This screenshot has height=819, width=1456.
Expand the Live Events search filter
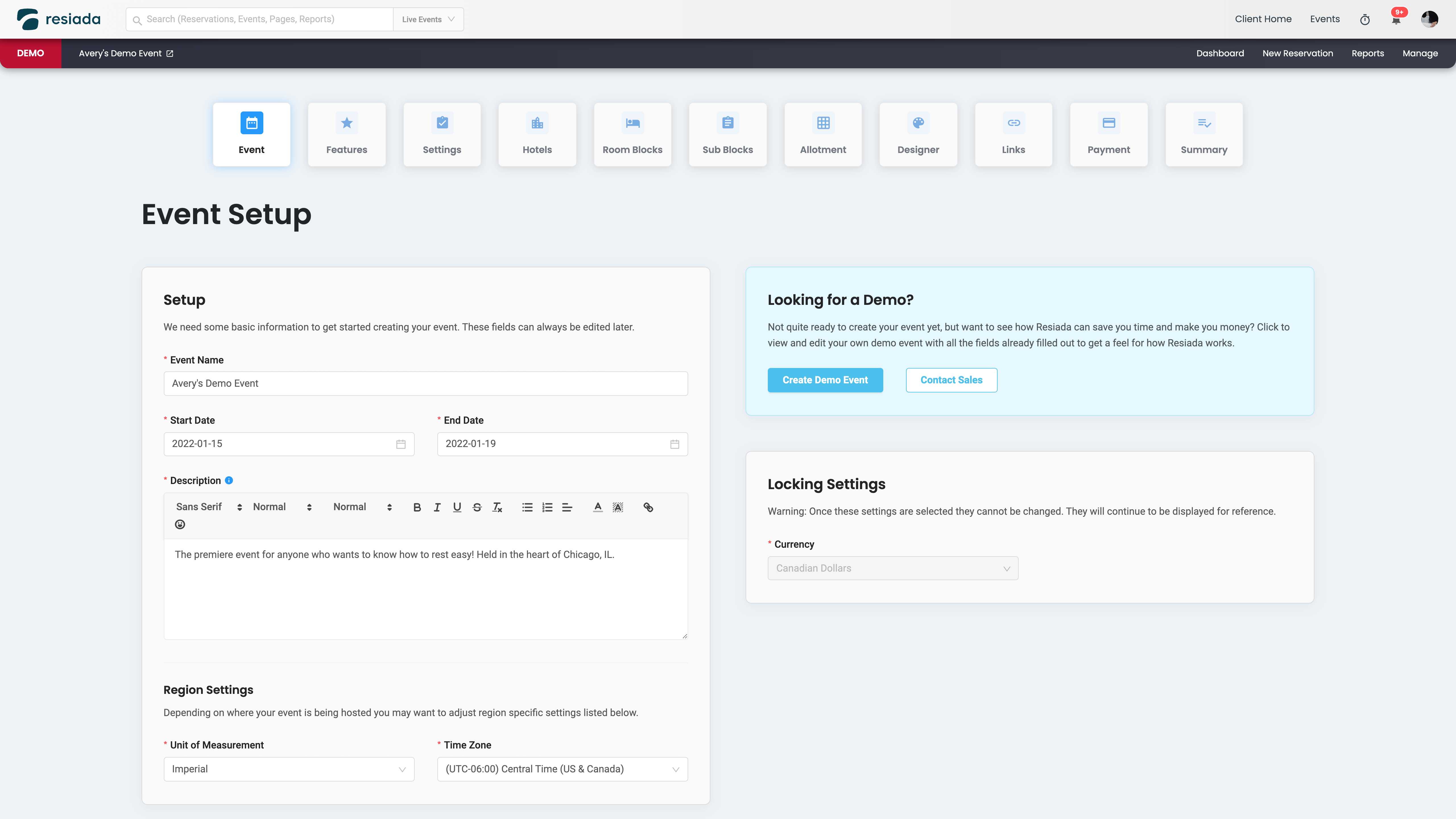pos(428,19)
